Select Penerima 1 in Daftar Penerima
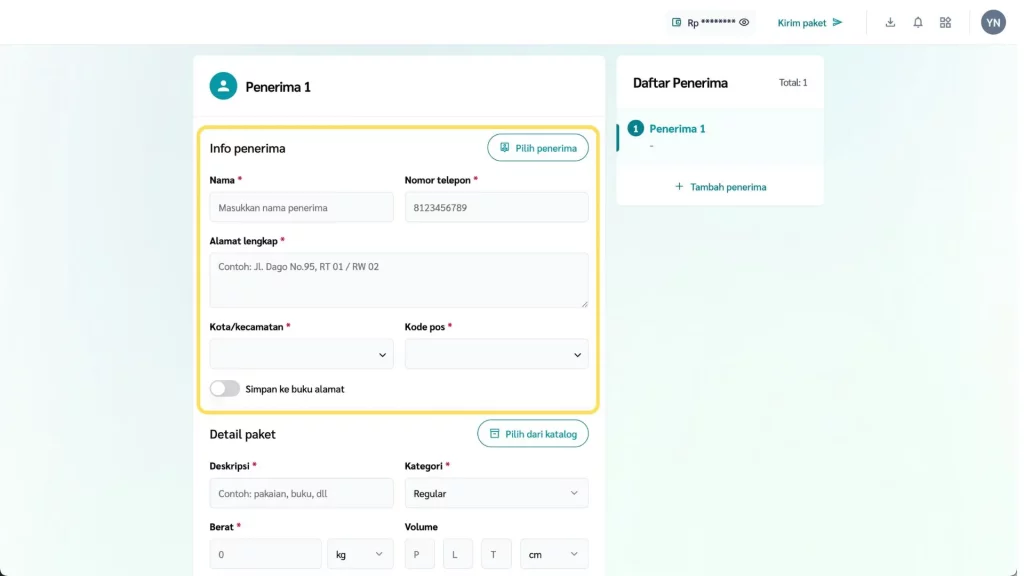 tap(677, 129)
